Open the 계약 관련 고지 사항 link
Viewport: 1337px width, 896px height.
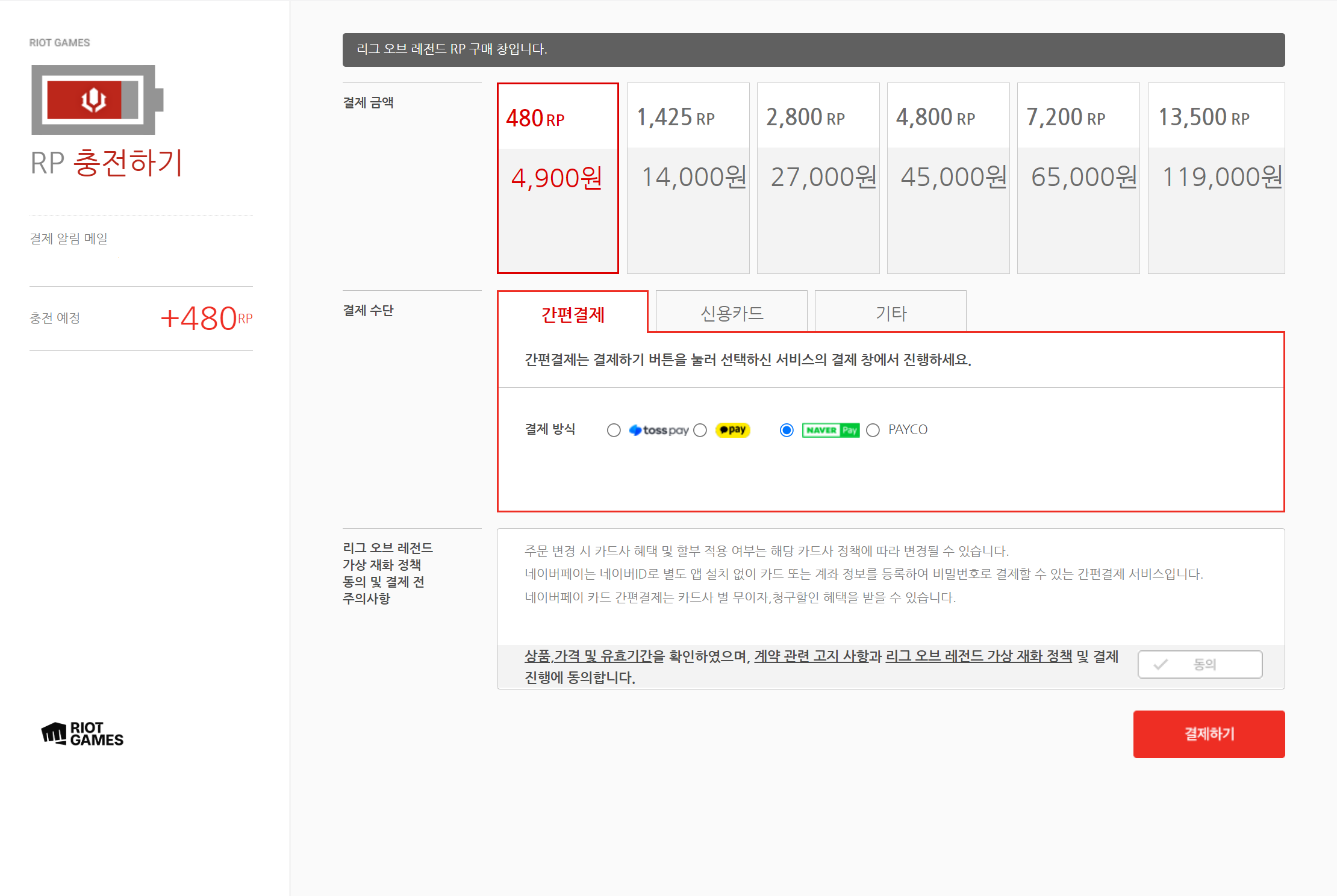(811, 656)
